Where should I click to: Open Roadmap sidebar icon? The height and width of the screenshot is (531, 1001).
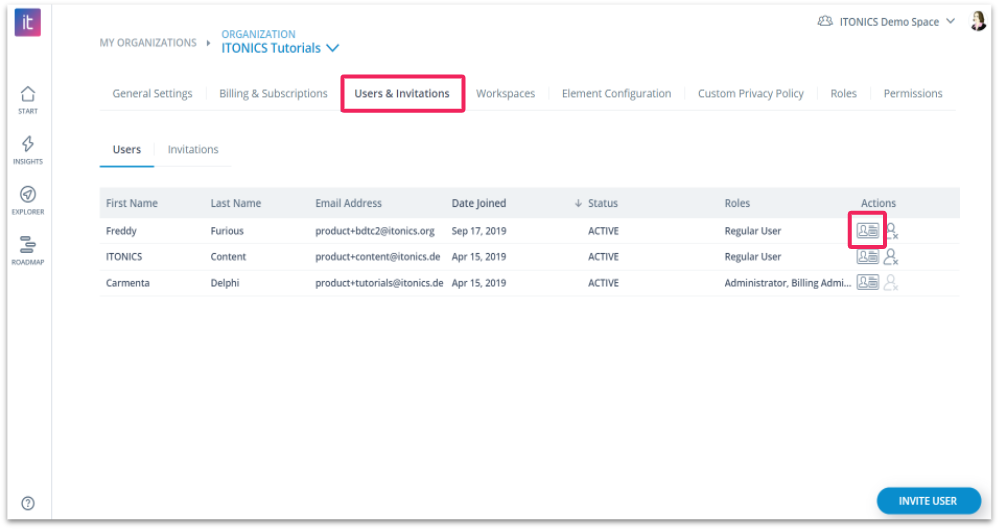(27, 244)
